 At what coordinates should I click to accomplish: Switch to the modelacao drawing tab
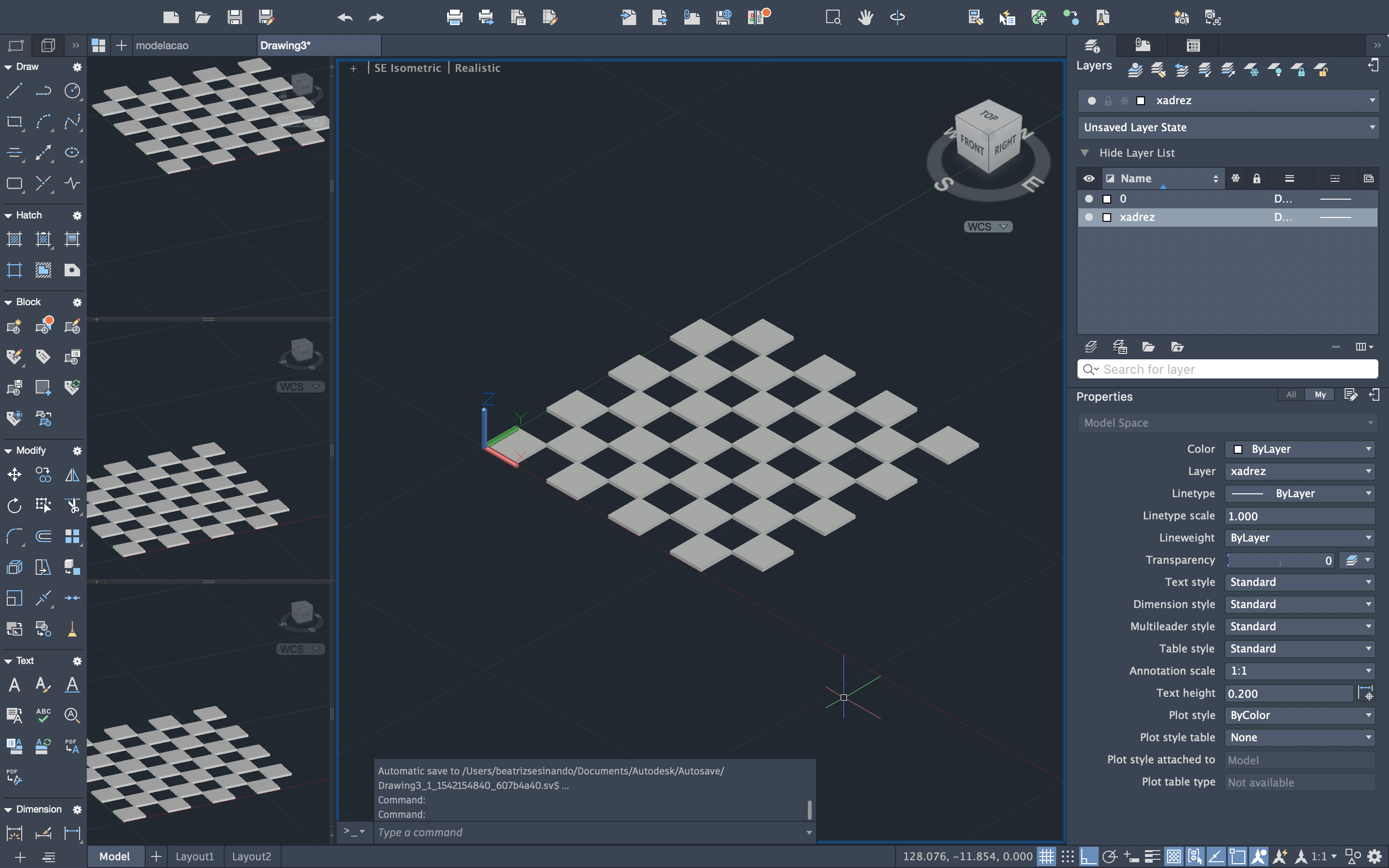pyautogui.click(x=194, y=45)
